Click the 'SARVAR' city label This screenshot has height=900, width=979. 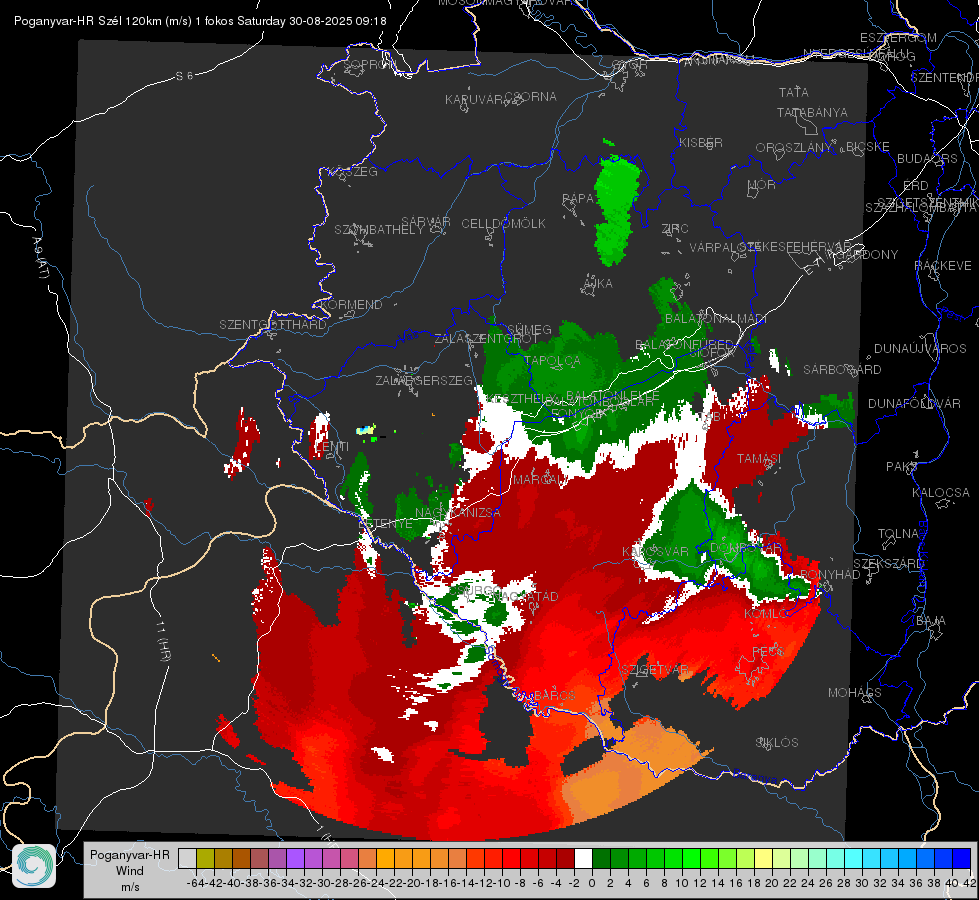coord(426,222)
